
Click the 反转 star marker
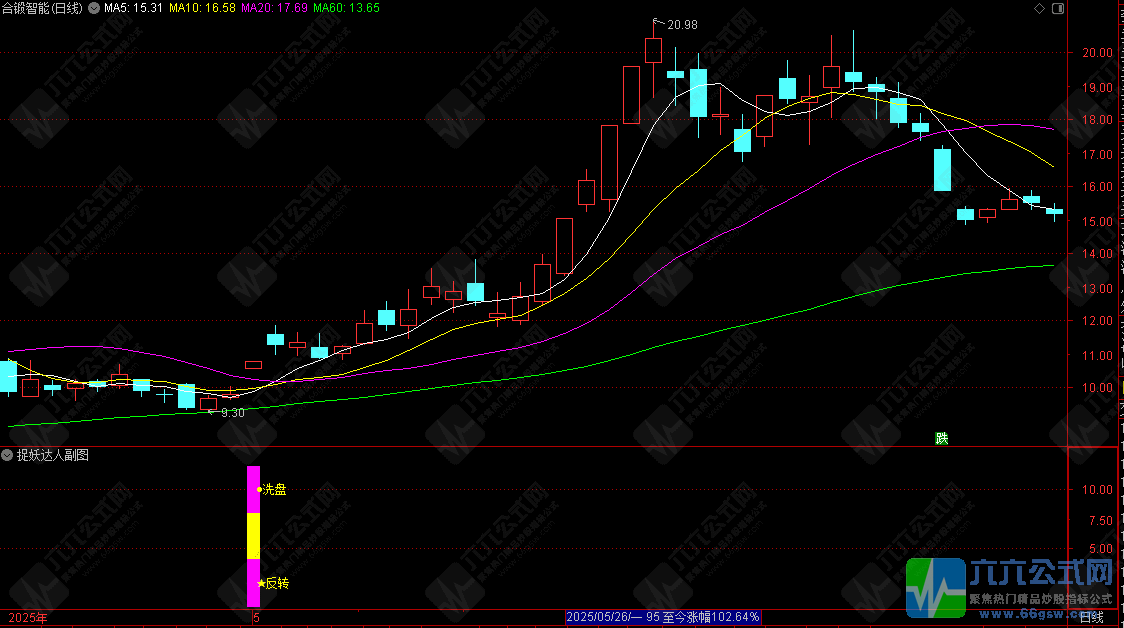(261, 584)
